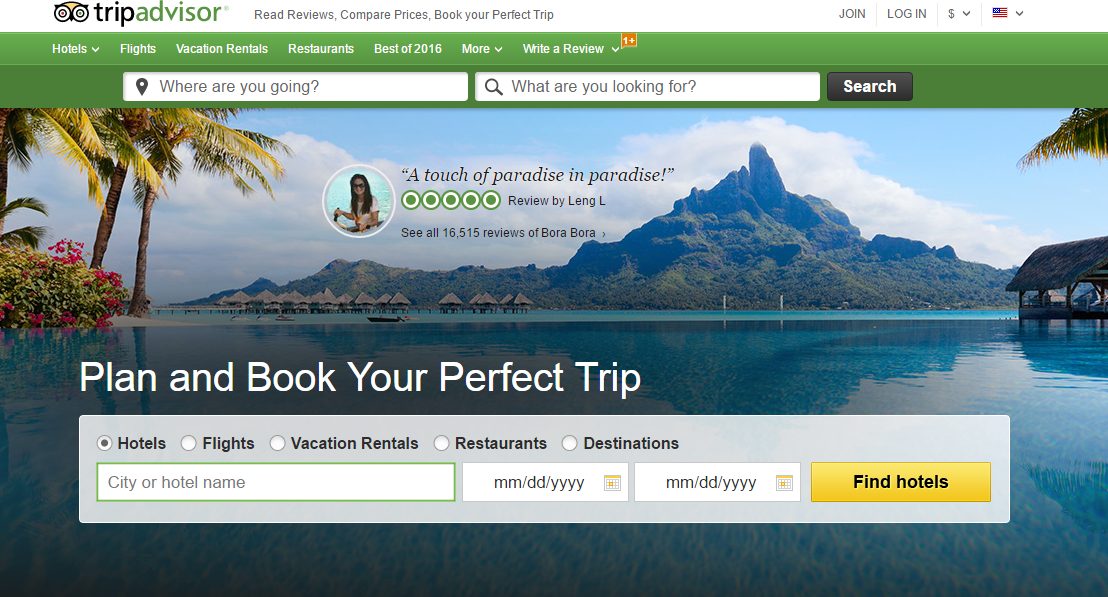Click the TripAdvisor owl logo
The height and width of the screenshot is (597, 1108).
pyautogui.click(x=71, y=12)
